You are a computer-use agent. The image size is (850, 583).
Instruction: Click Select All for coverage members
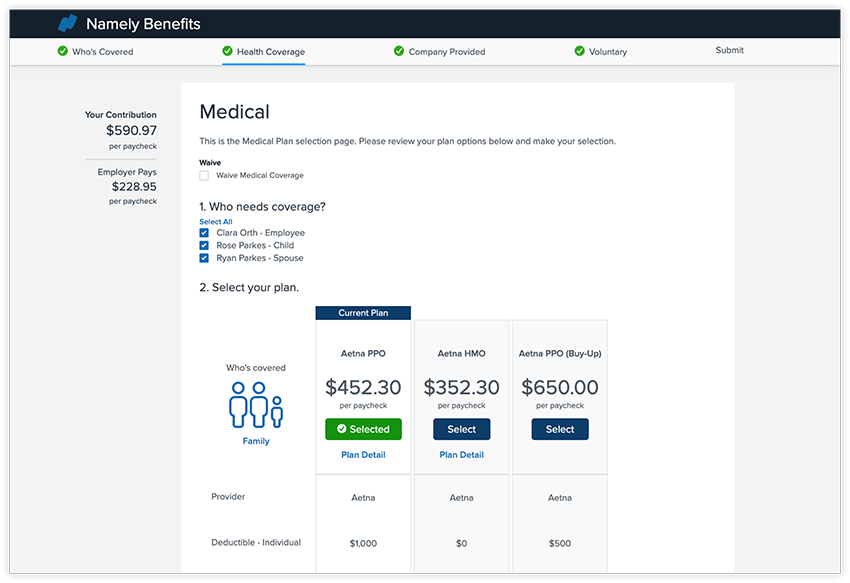tap(217, 220)
